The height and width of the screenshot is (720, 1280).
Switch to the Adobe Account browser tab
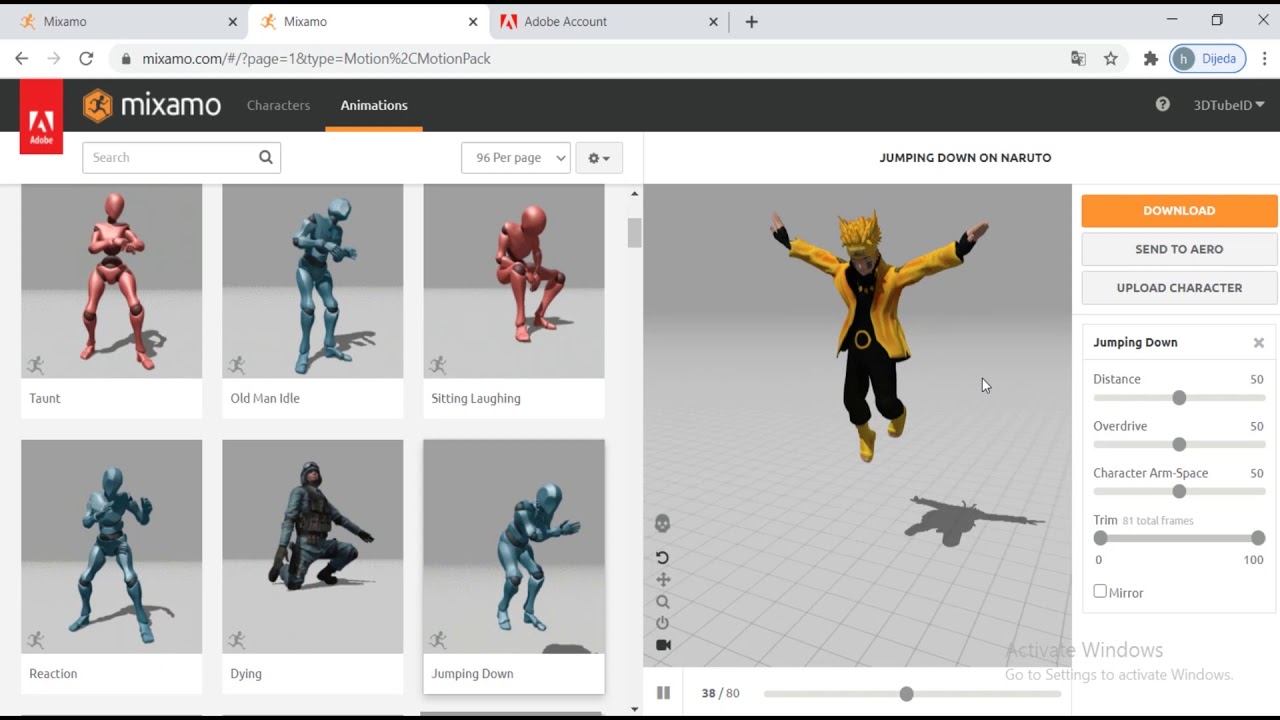pyautogui.click(x=608, y=21)
